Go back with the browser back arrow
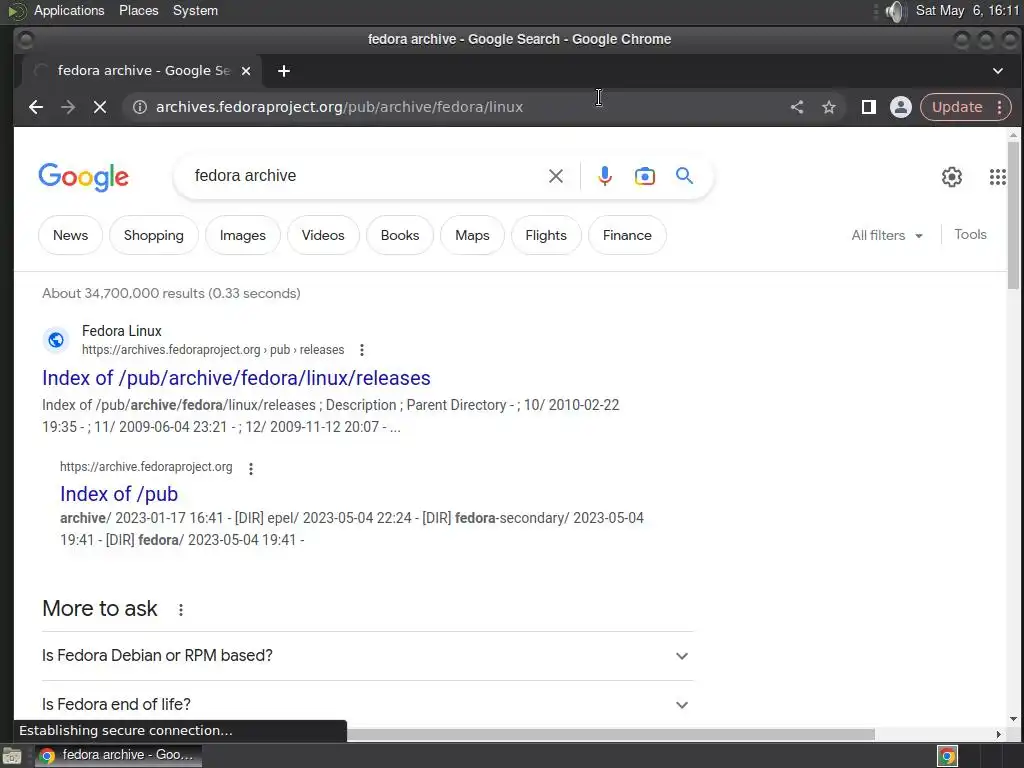Viewport: 1024px width, 768px height. [36, 107]
